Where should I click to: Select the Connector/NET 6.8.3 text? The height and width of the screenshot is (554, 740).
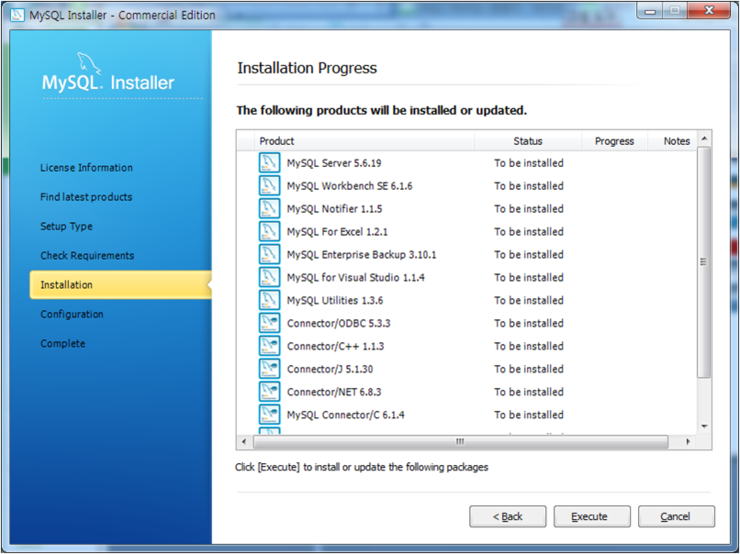tap(334, 392)
